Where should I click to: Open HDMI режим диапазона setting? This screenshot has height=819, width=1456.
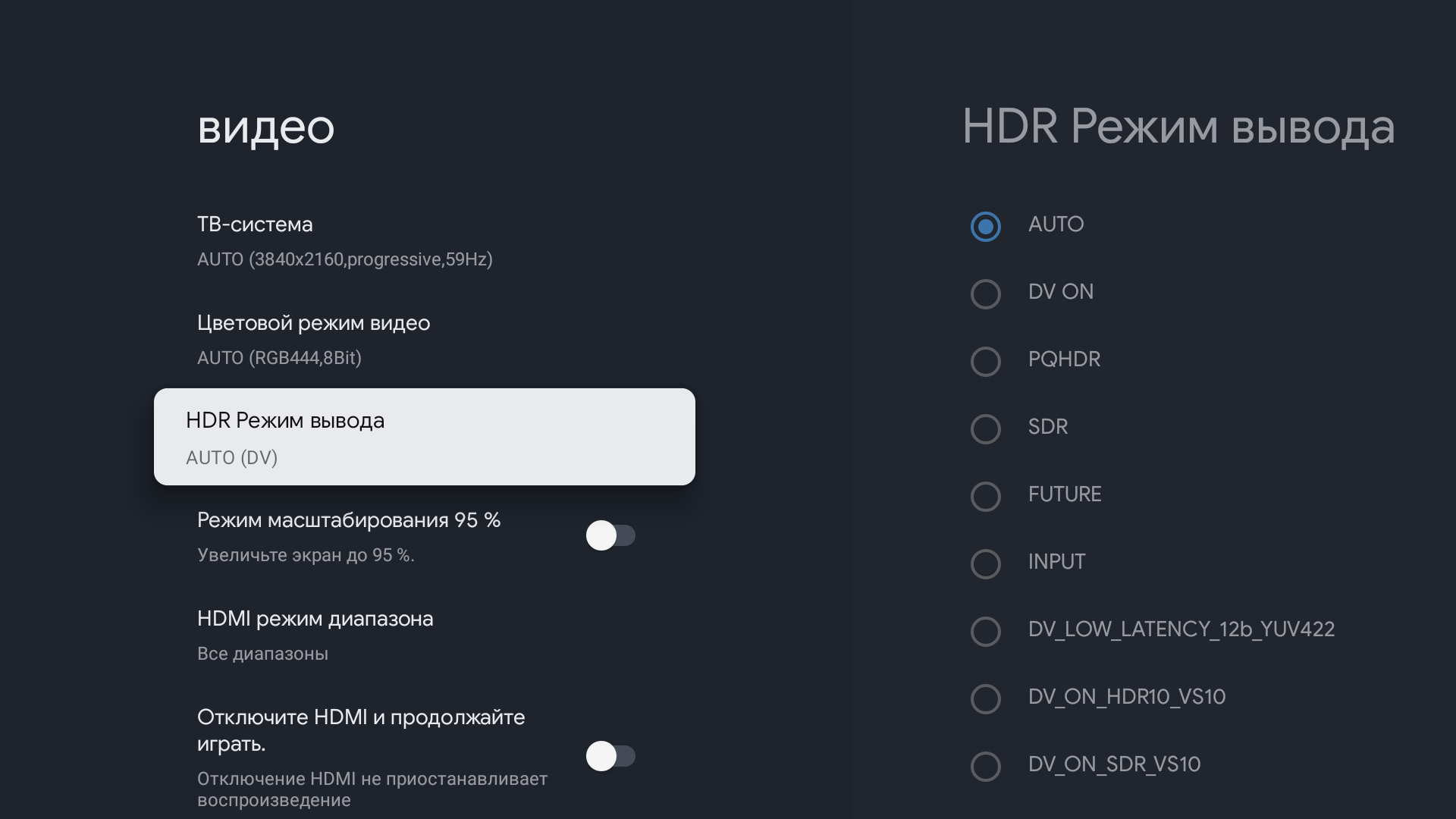tap(315, 619)
